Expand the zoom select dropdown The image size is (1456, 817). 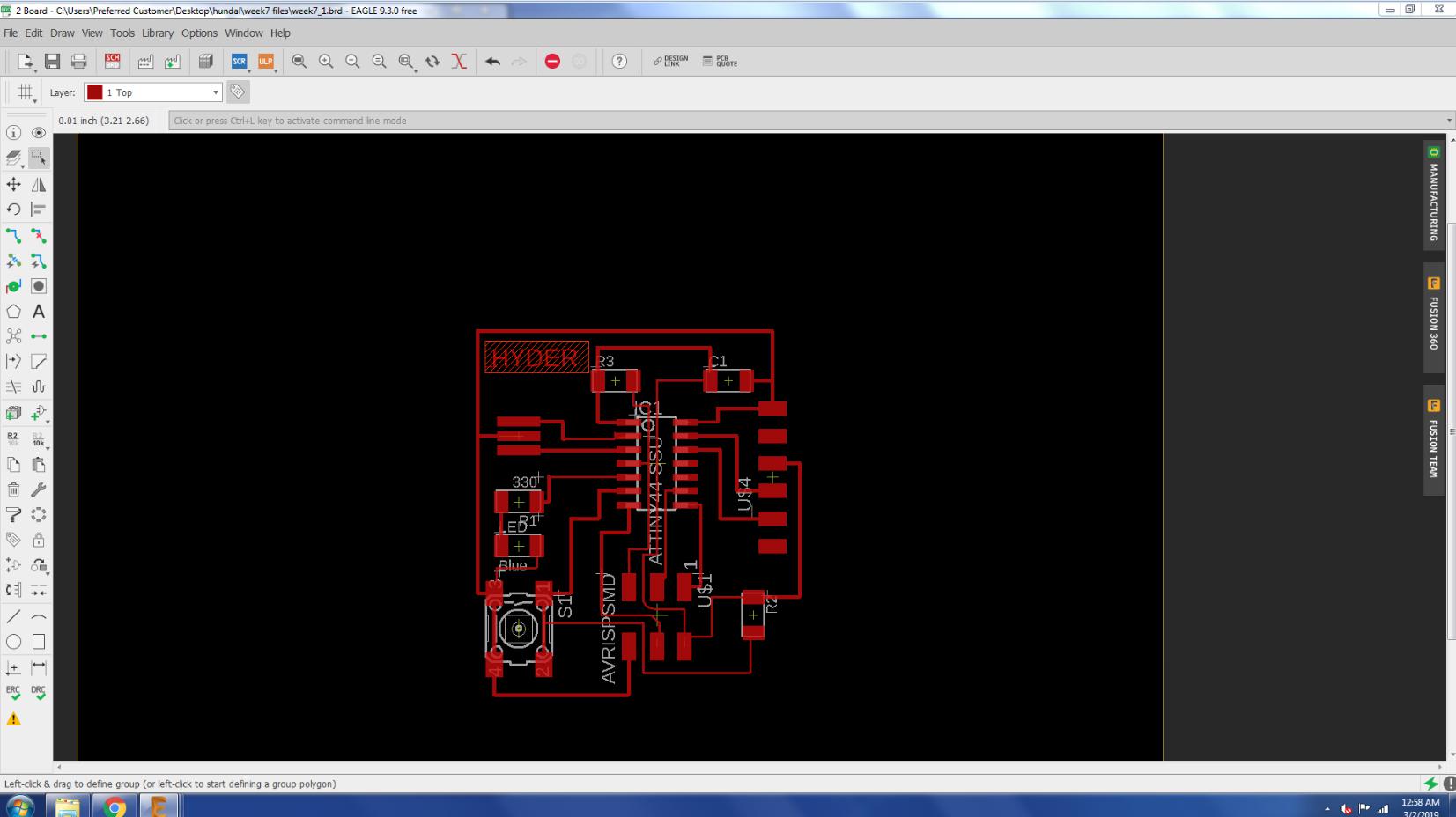pos(415,69)
